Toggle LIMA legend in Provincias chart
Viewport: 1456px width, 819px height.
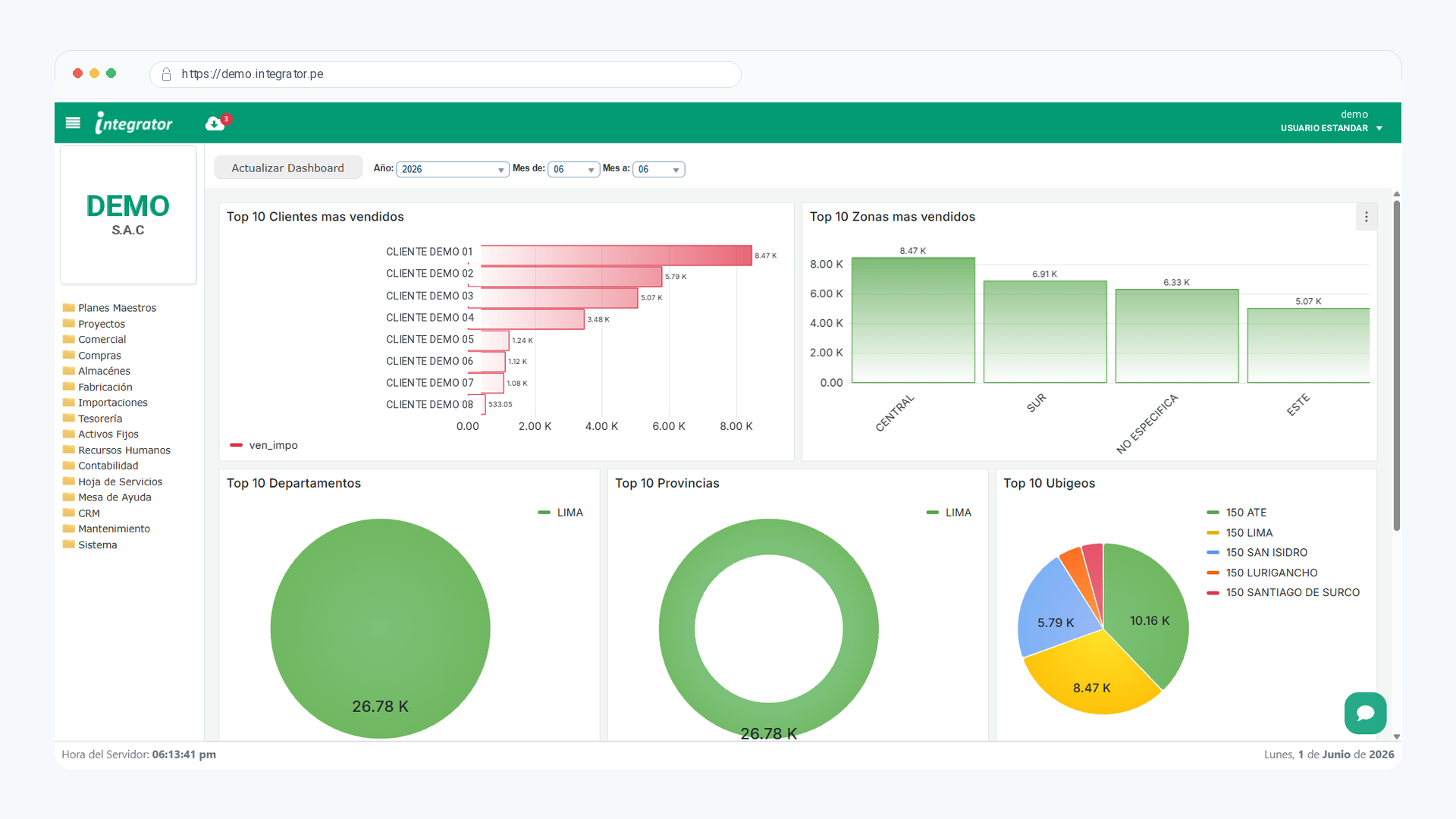tap(949, 513)
